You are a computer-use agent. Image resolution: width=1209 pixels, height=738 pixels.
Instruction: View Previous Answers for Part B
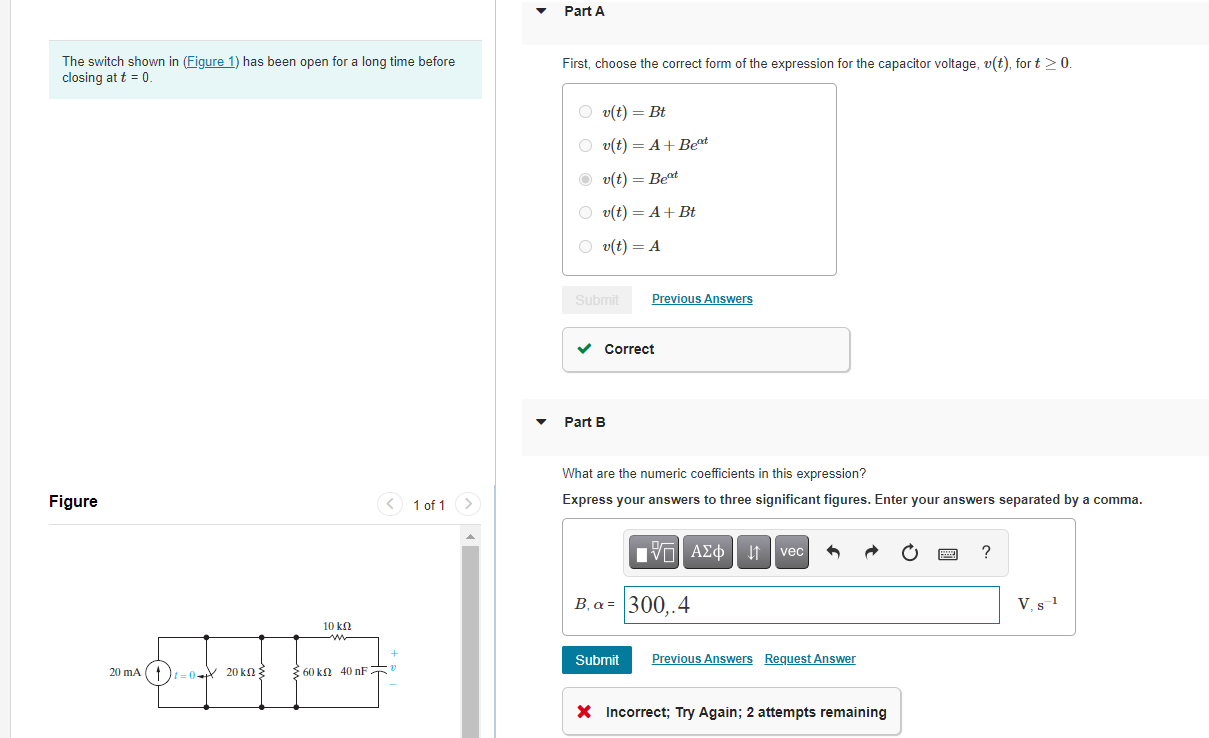(702, 658)
